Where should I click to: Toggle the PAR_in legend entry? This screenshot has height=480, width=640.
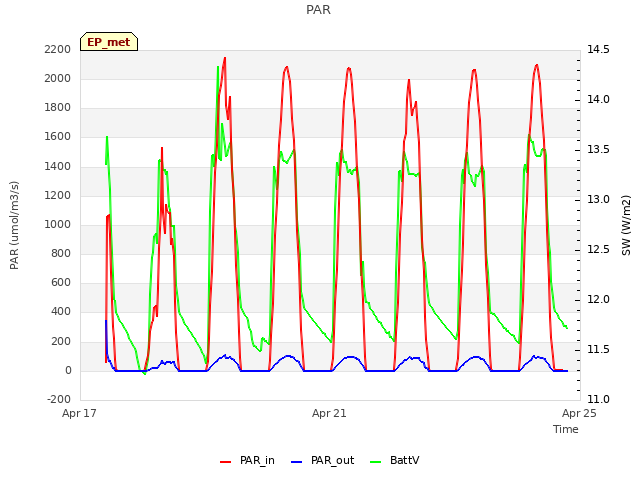(x=247, y=461)
